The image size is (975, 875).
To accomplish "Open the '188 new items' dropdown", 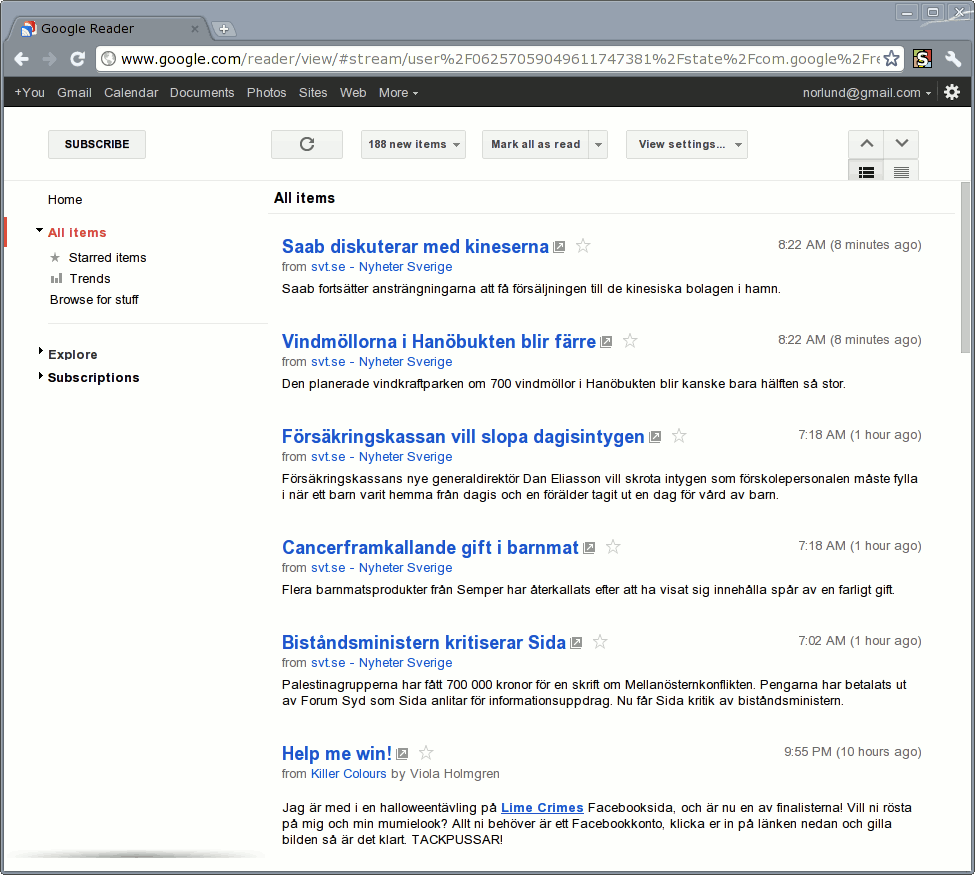I will click(x=413, y=144).
